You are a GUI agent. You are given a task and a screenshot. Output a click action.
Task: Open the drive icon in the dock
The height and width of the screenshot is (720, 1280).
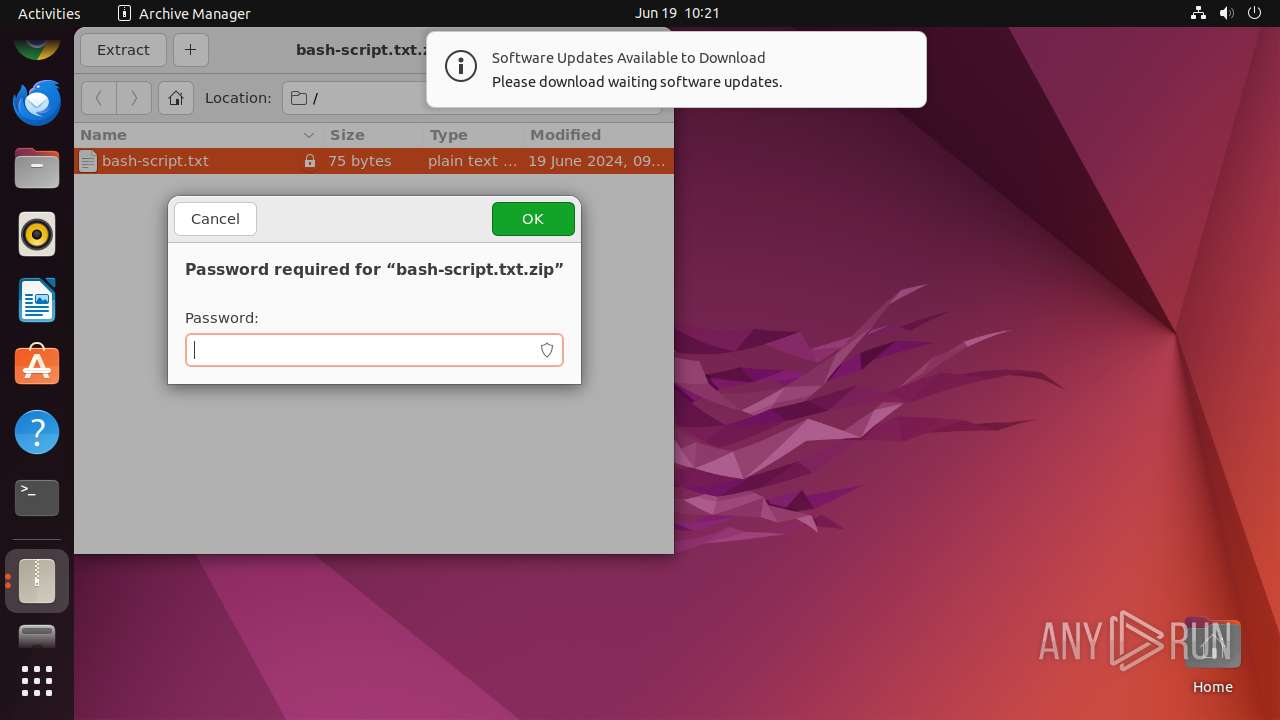point(37,637)
